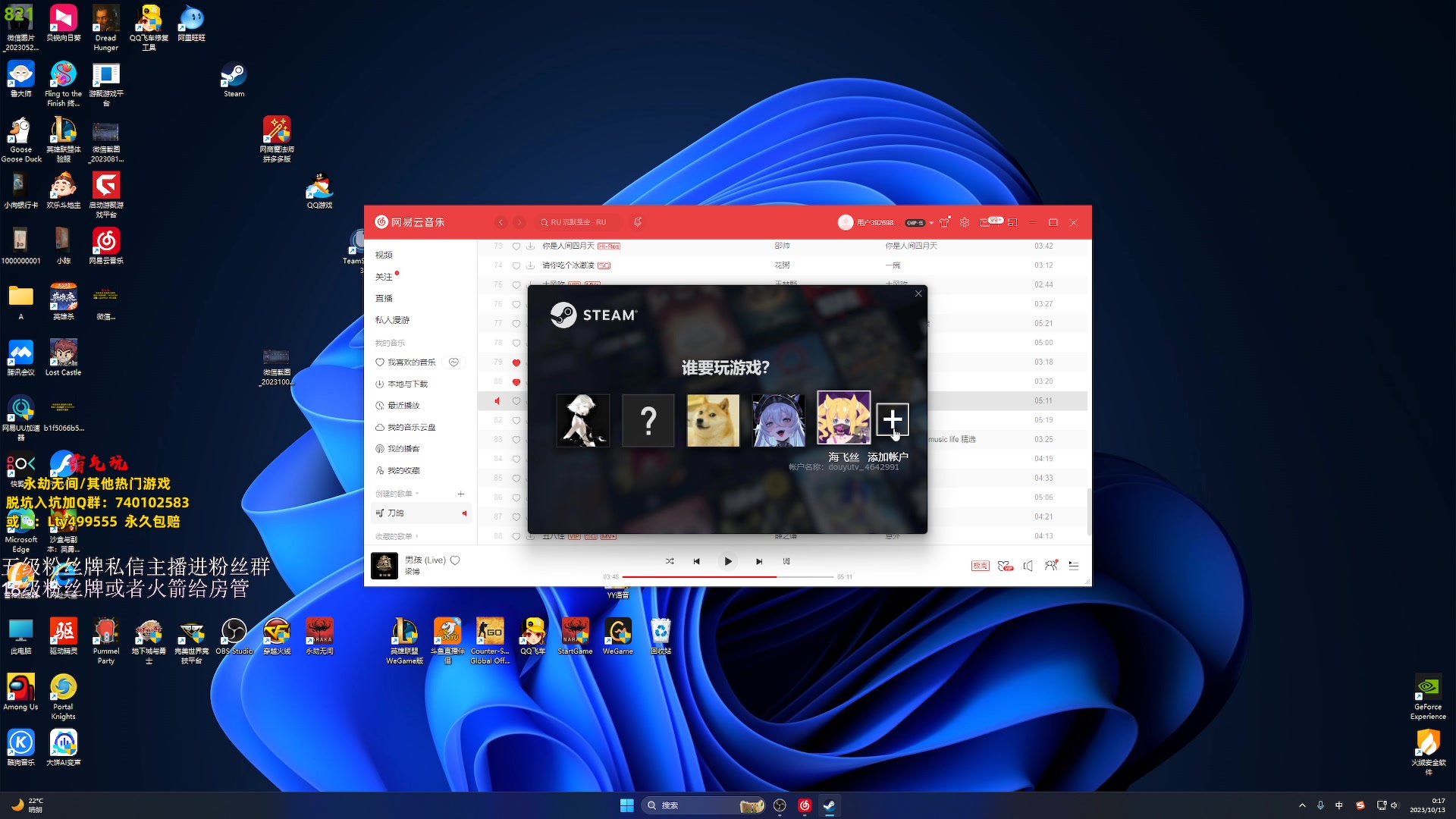Click the add account plus icon in Steam
The image size is (1456, 819).
pos(892,419)
